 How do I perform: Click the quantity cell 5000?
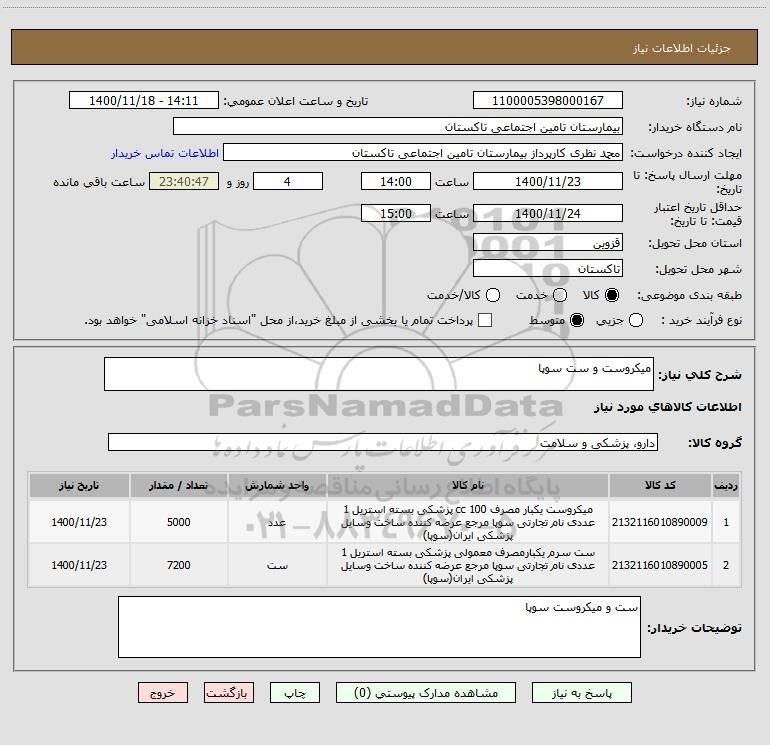179,522
